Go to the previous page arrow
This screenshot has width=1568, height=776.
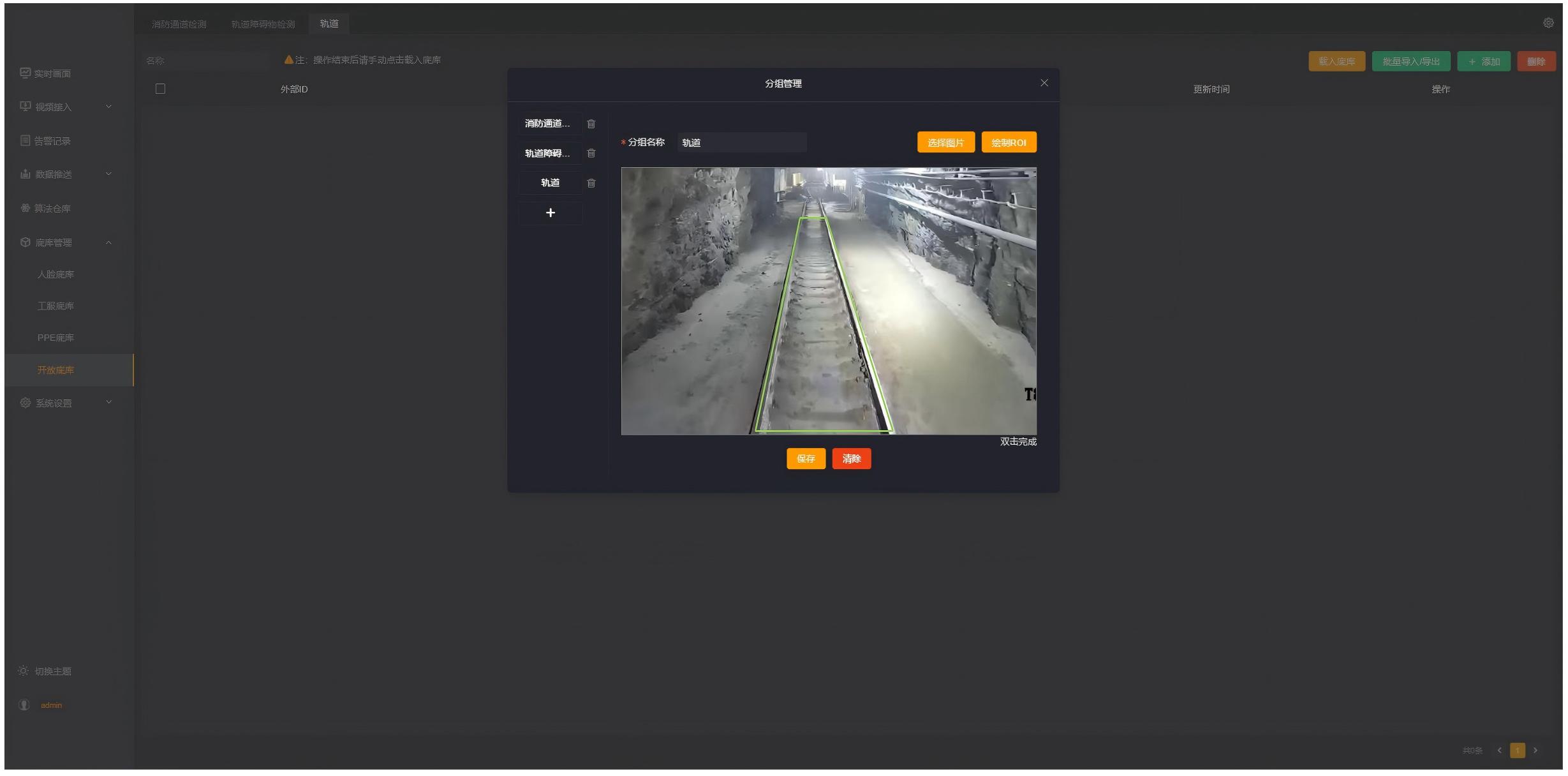pyautogui.click(x=1499, y=750)
